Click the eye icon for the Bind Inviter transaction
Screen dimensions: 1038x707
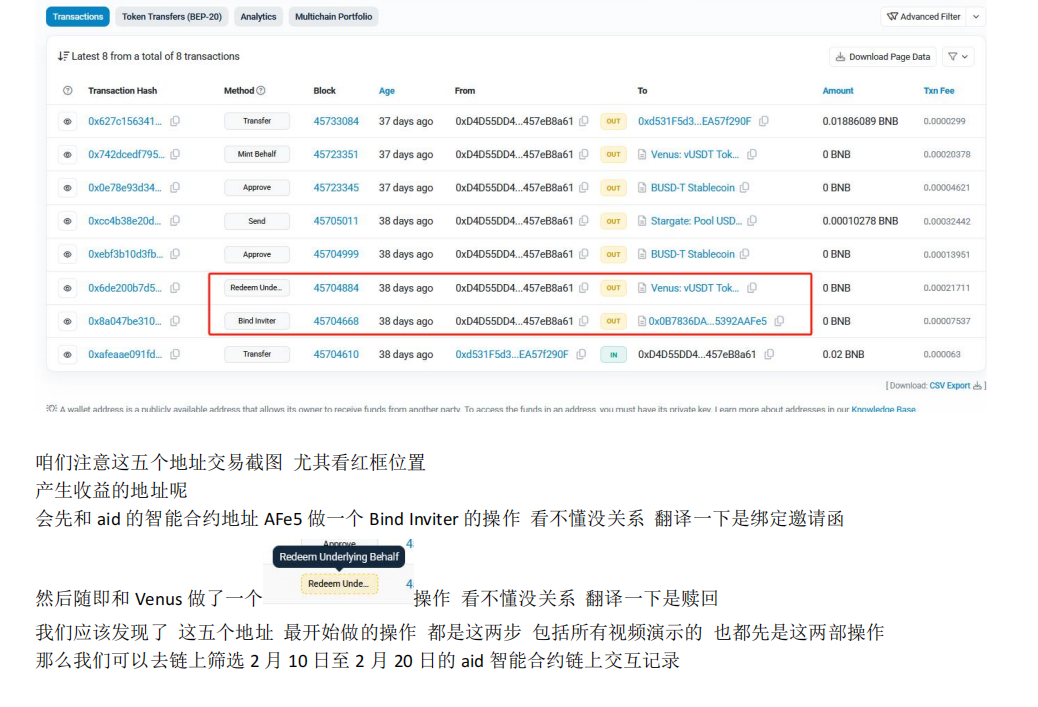67,321
